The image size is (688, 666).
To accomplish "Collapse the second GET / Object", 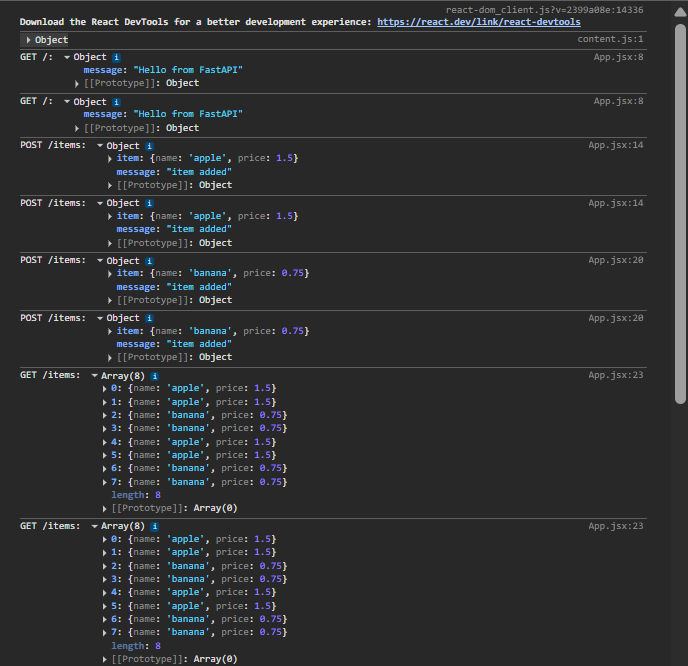I will click(67, 101).
